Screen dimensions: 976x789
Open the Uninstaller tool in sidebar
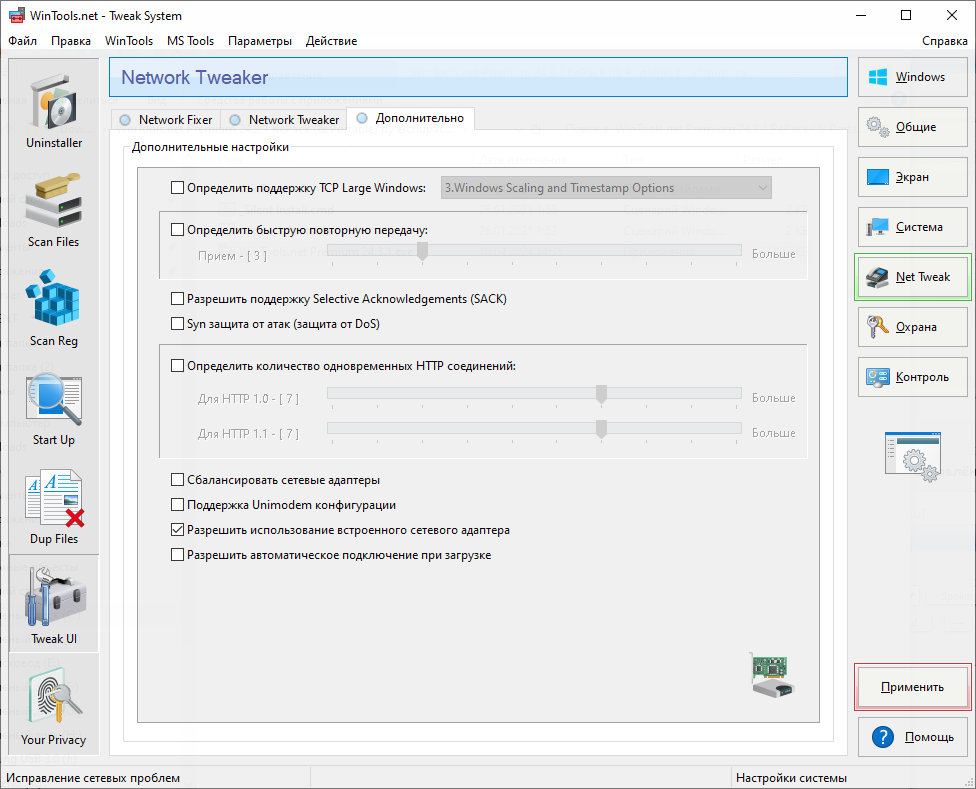[x=54, y=108]
